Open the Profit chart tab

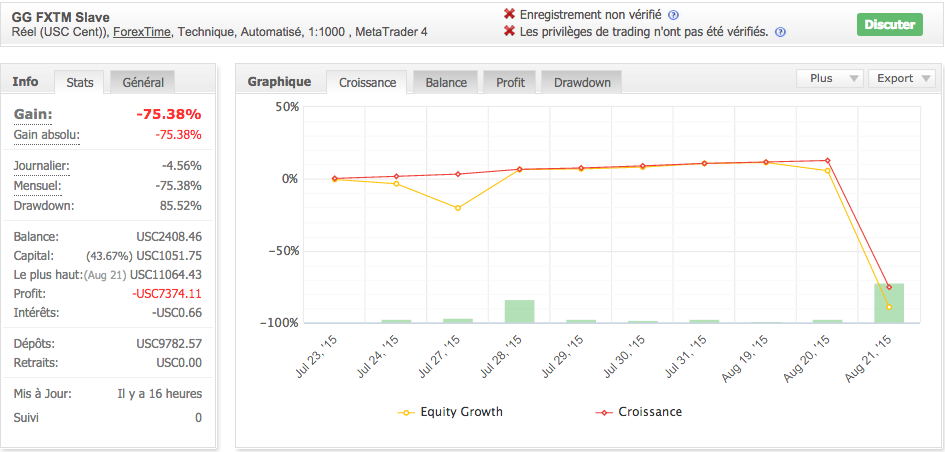(510, 82)
